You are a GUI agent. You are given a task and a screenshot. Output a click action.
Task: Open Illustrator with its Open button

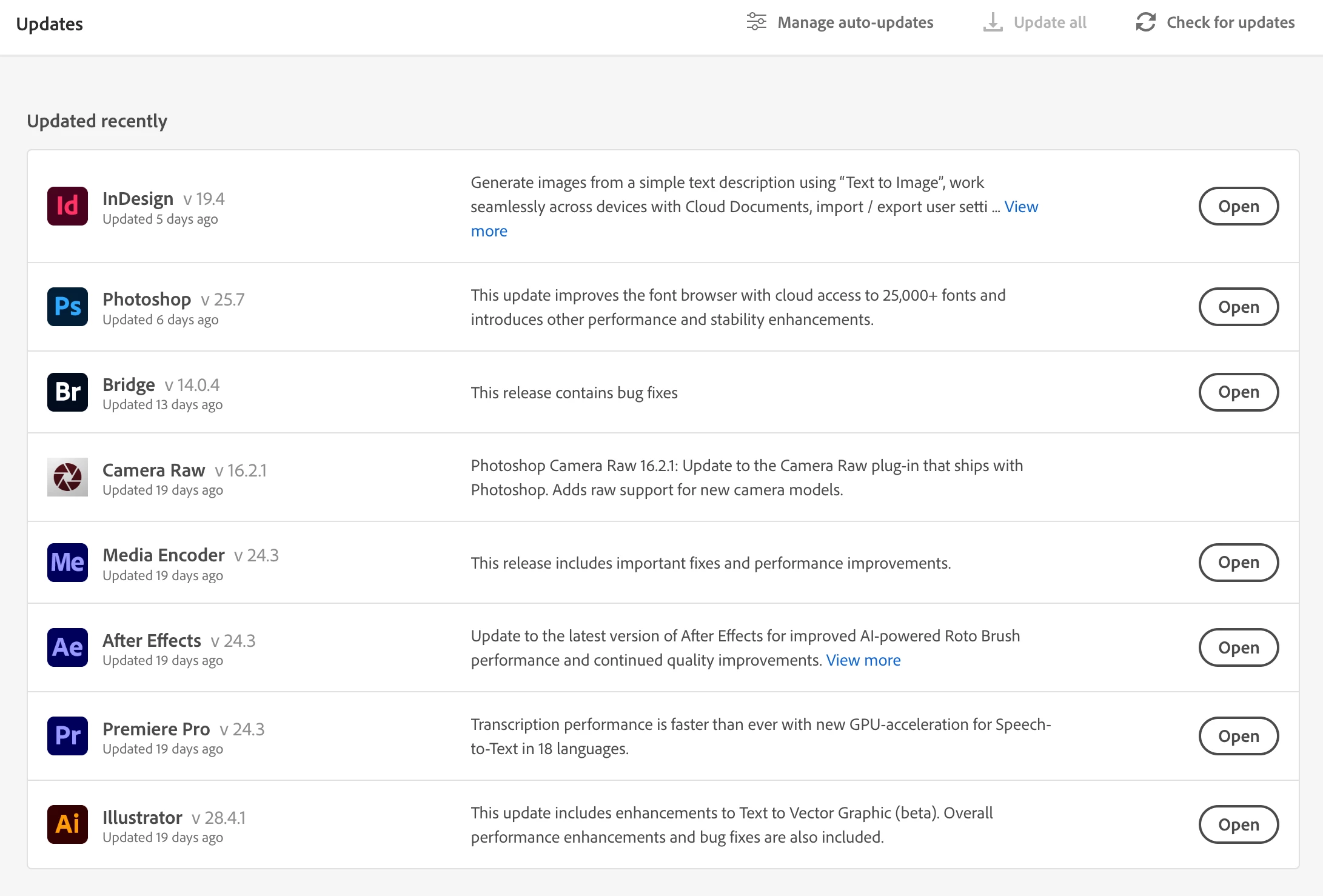pos(1238,824)
